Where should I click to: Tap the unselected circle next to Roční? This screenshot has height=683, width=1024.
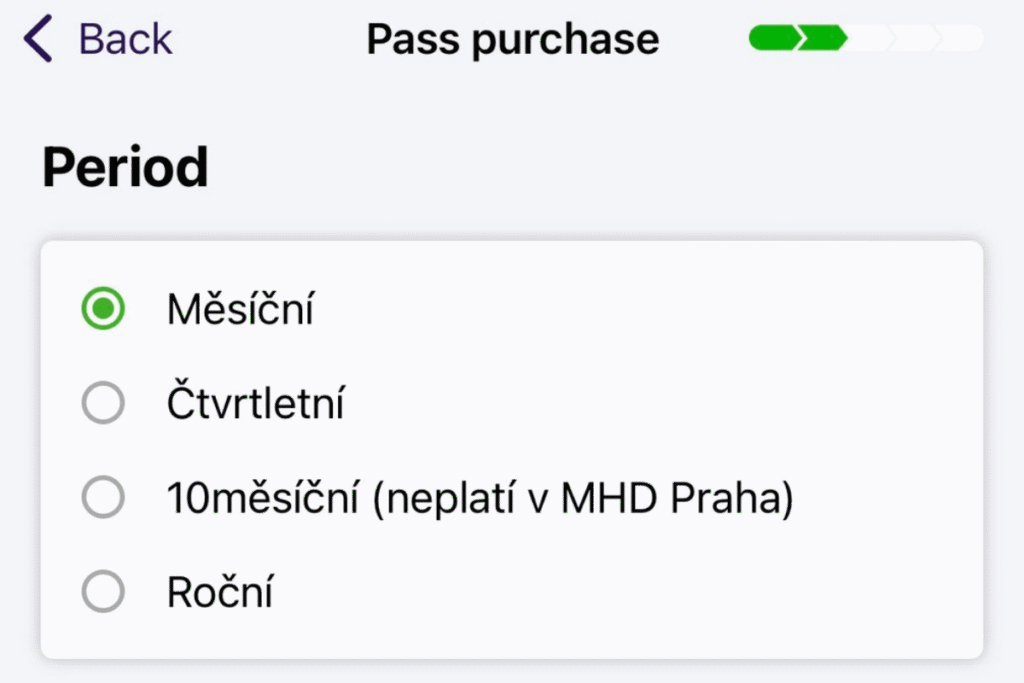point(101,591)
